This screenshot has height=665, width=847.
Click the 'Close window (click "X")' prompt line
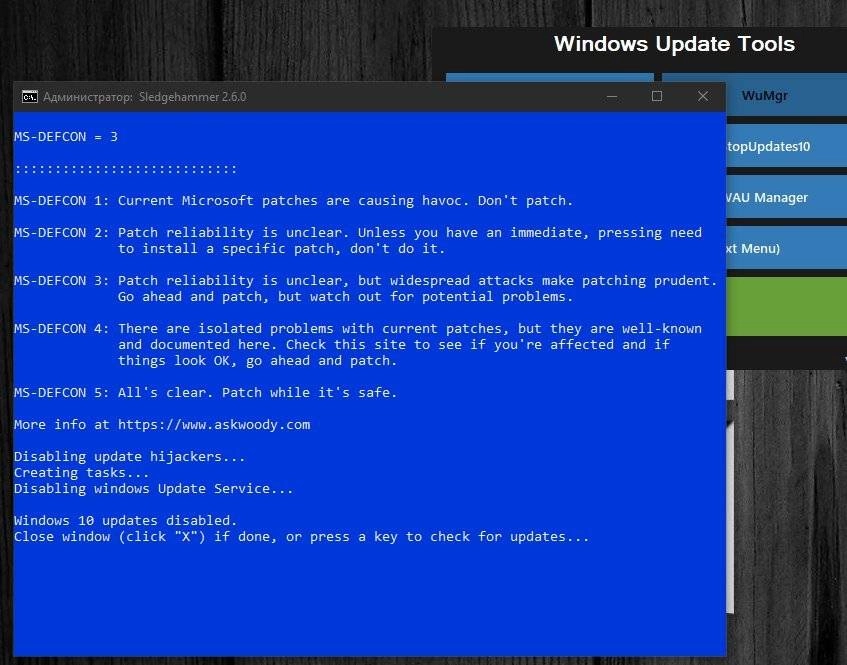pos(301,536)
